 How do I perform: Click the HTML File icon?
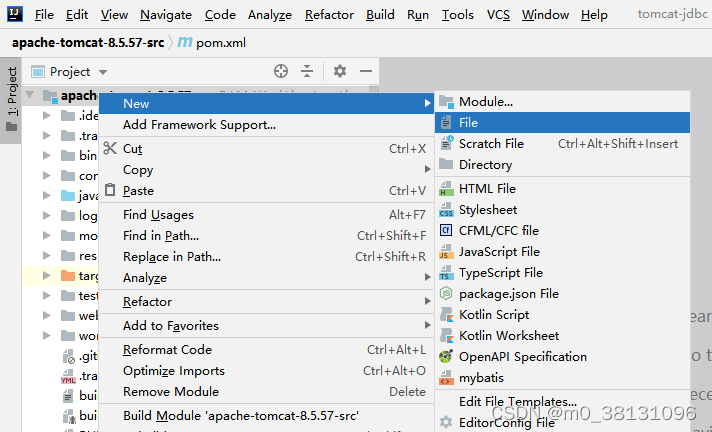tap(446, 189)
